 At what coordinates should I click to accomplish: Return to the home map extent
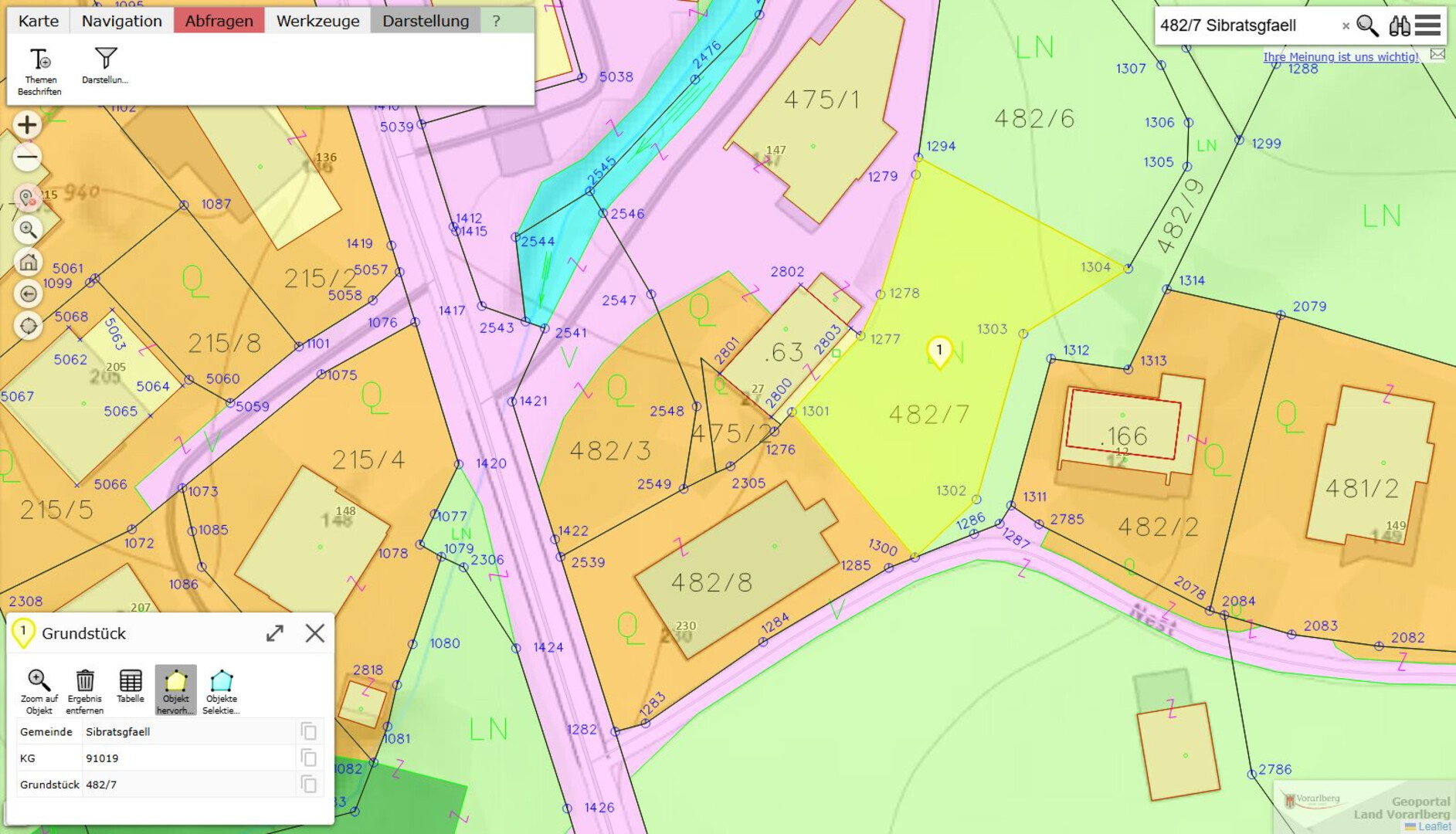pyautogui.click(x=28, y=262)
